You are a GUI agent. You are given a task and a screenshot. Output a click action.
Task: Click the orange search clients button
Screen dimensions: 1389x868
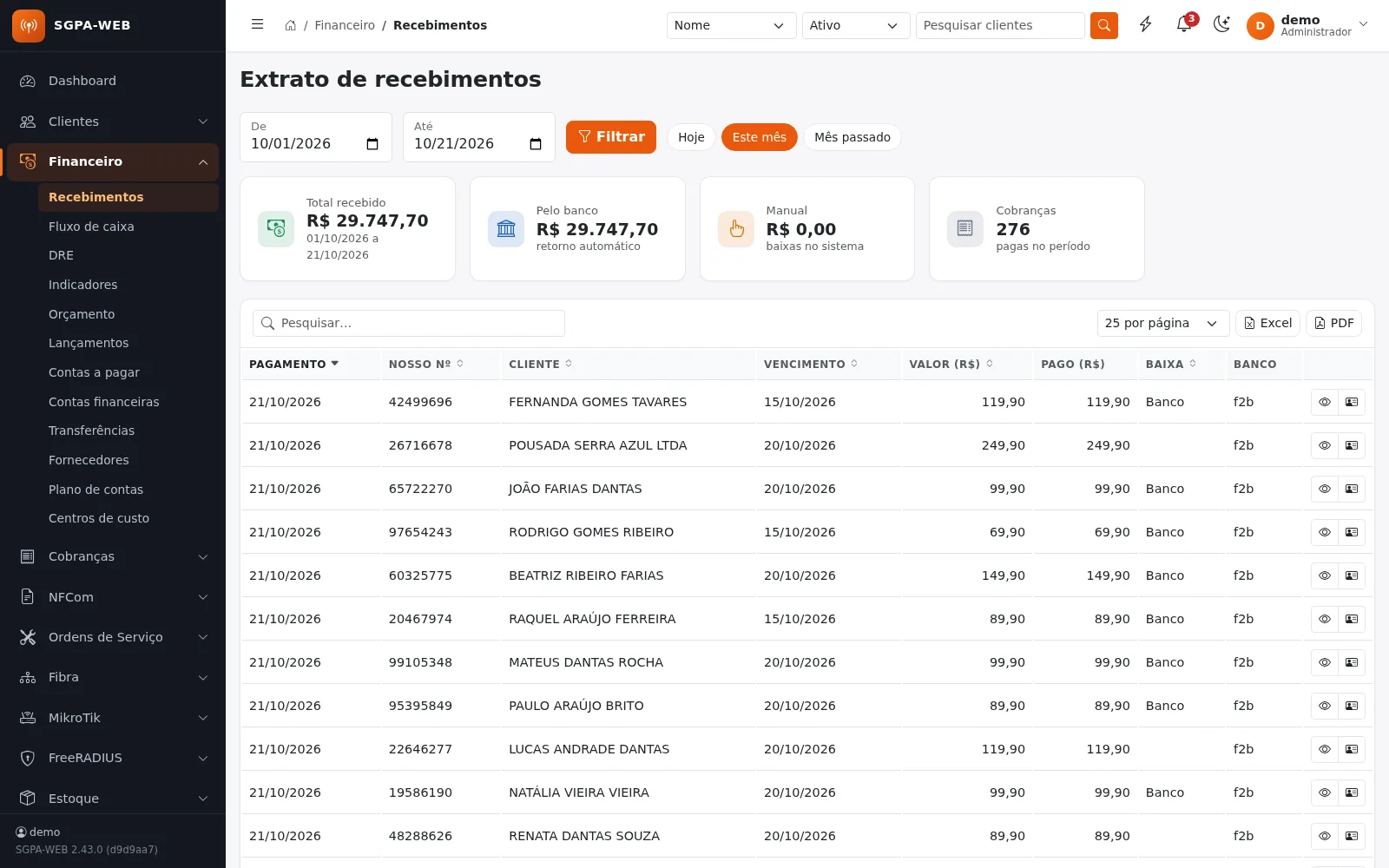1104,25
